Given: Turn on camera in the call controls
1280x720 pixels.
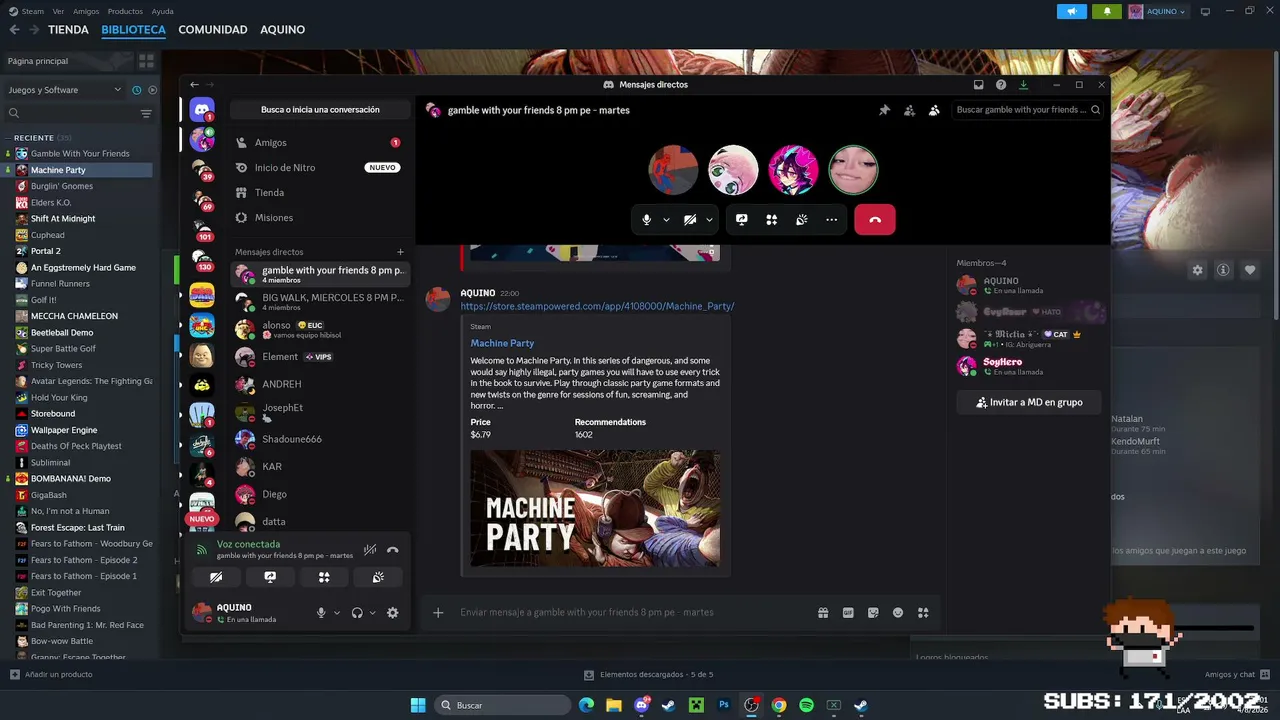Looking at the screenshot, I should (690, 220).
